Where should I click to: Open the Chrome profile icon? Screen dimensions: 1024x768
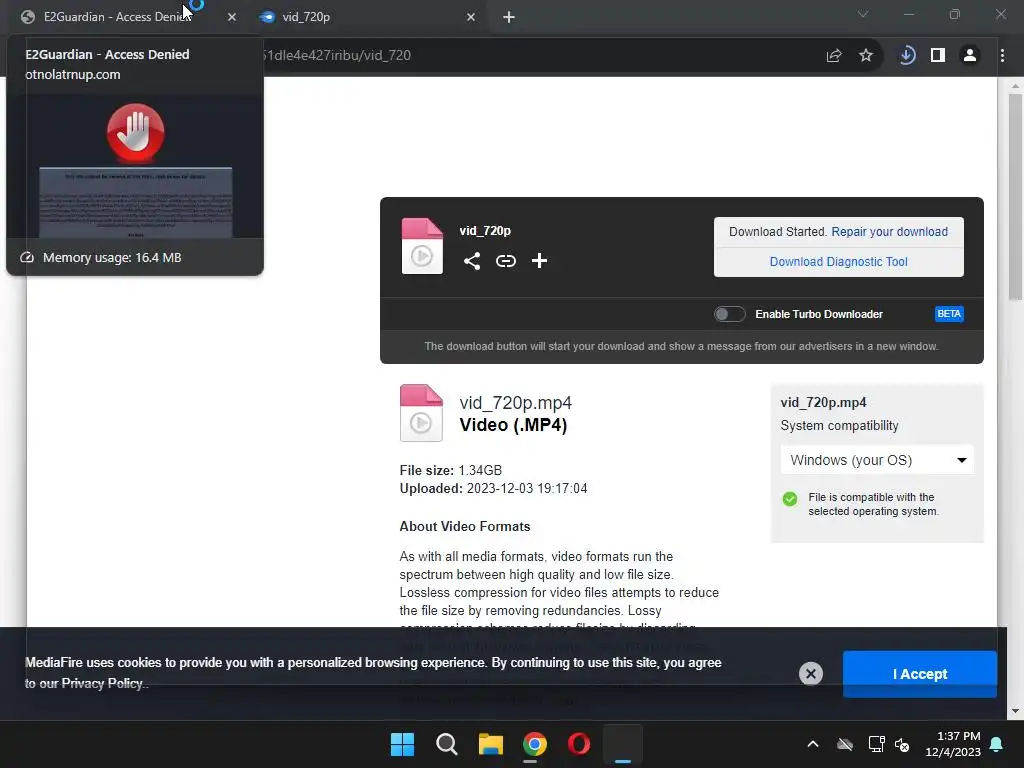click(970, 56)
